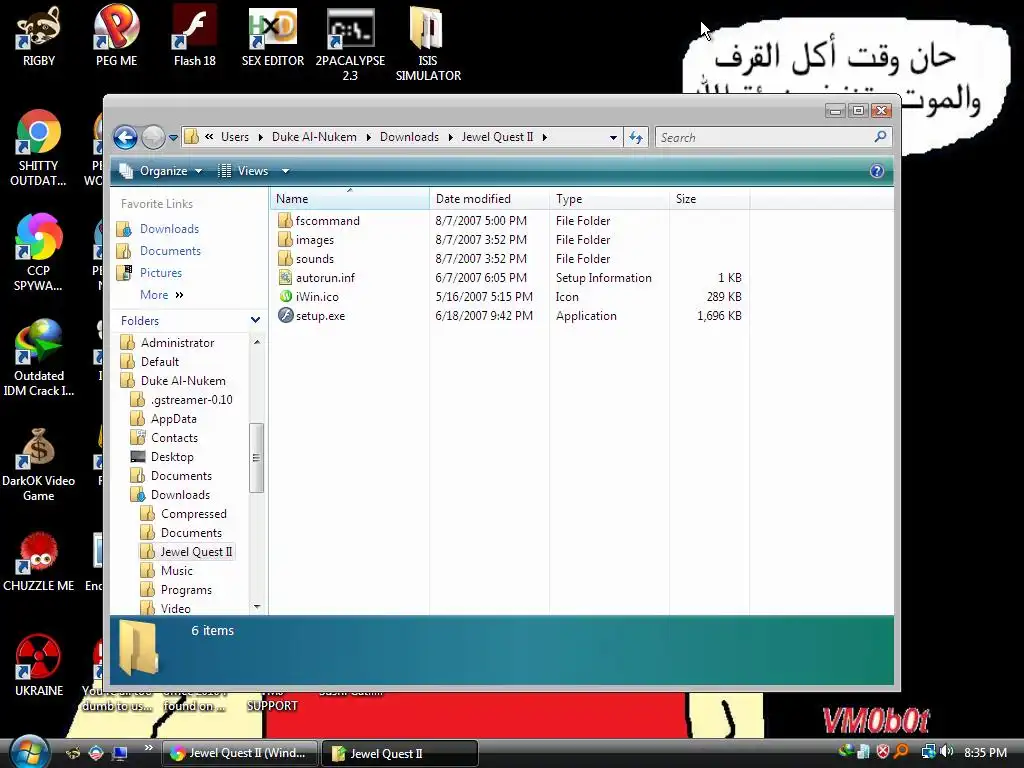Open the Views dropdown arrow

pyautogui.click(x=285, y=171)
